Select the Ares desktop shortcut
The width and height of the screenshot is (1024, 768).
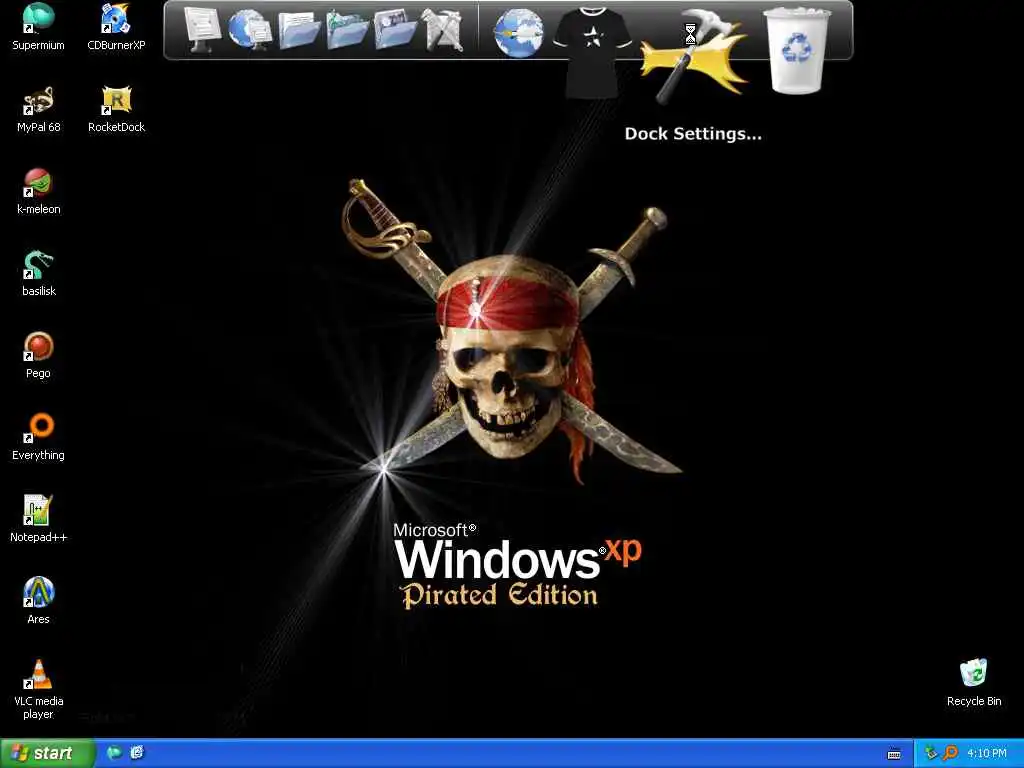tap(39, 601)
